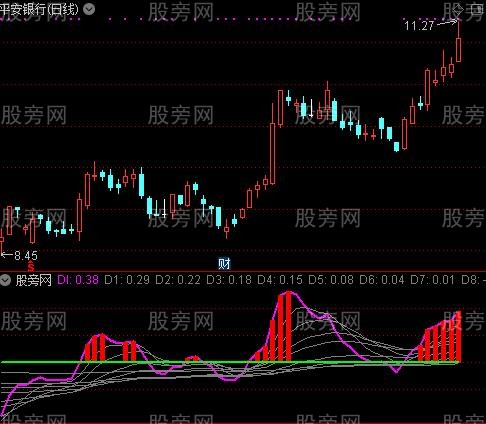Viewport: 486px width, 424px height.
Task: Select the D7: 0.01 indicator value
Action: [x=432, y=280]
